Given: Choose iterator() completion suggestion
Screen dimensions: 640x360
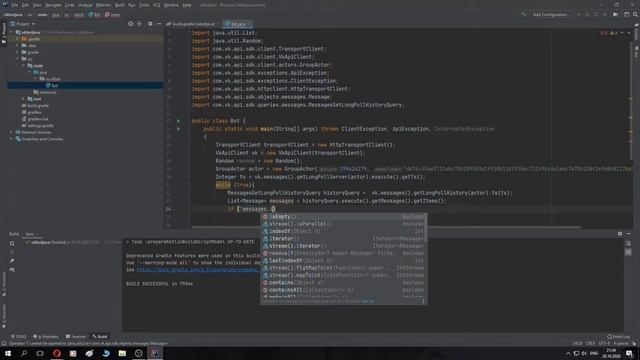Looking at the screenshot, I should point(343,239).
